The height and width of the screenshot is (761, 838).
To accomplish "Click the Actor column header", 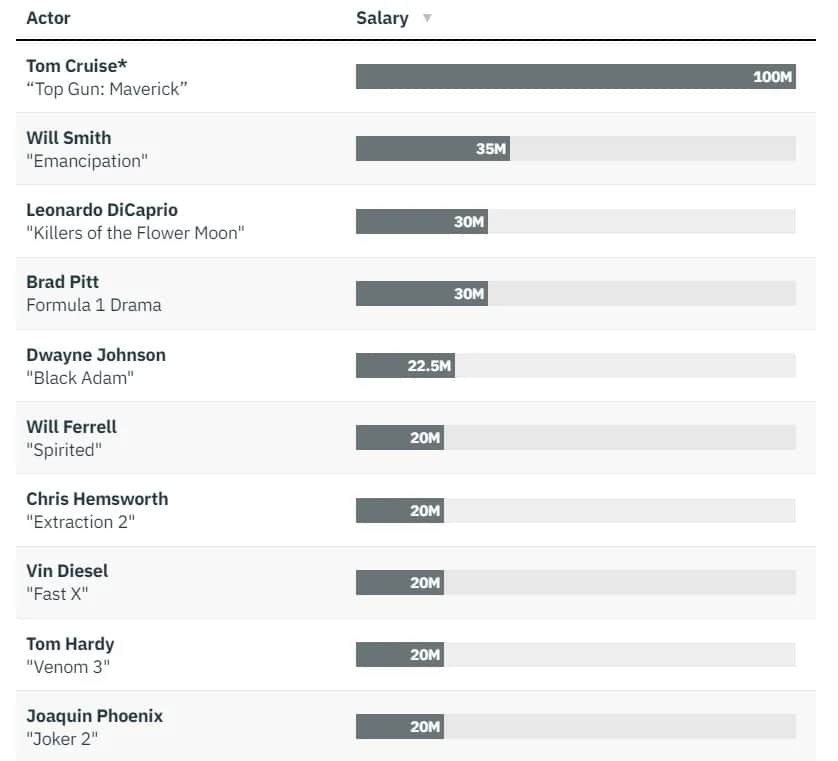I will click(x=48, y=18).
